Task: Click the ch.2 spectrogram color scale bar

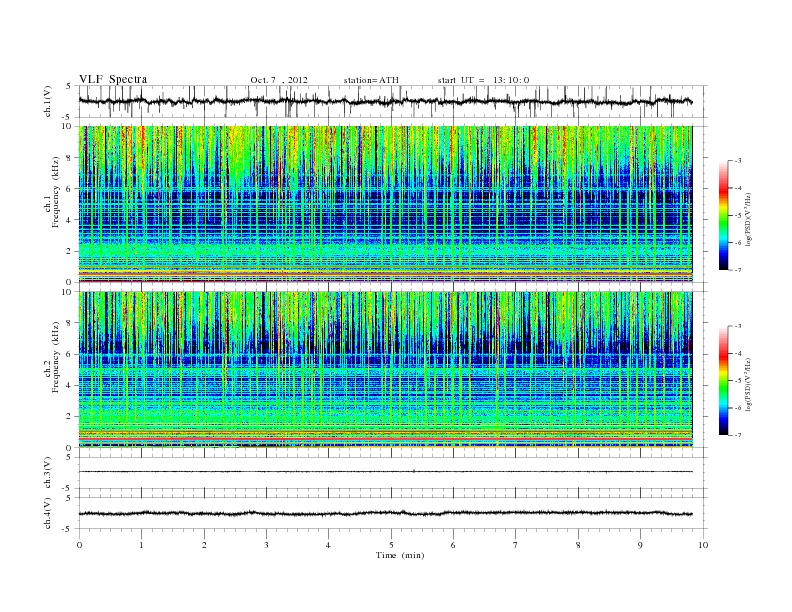Action: (724, 381)
